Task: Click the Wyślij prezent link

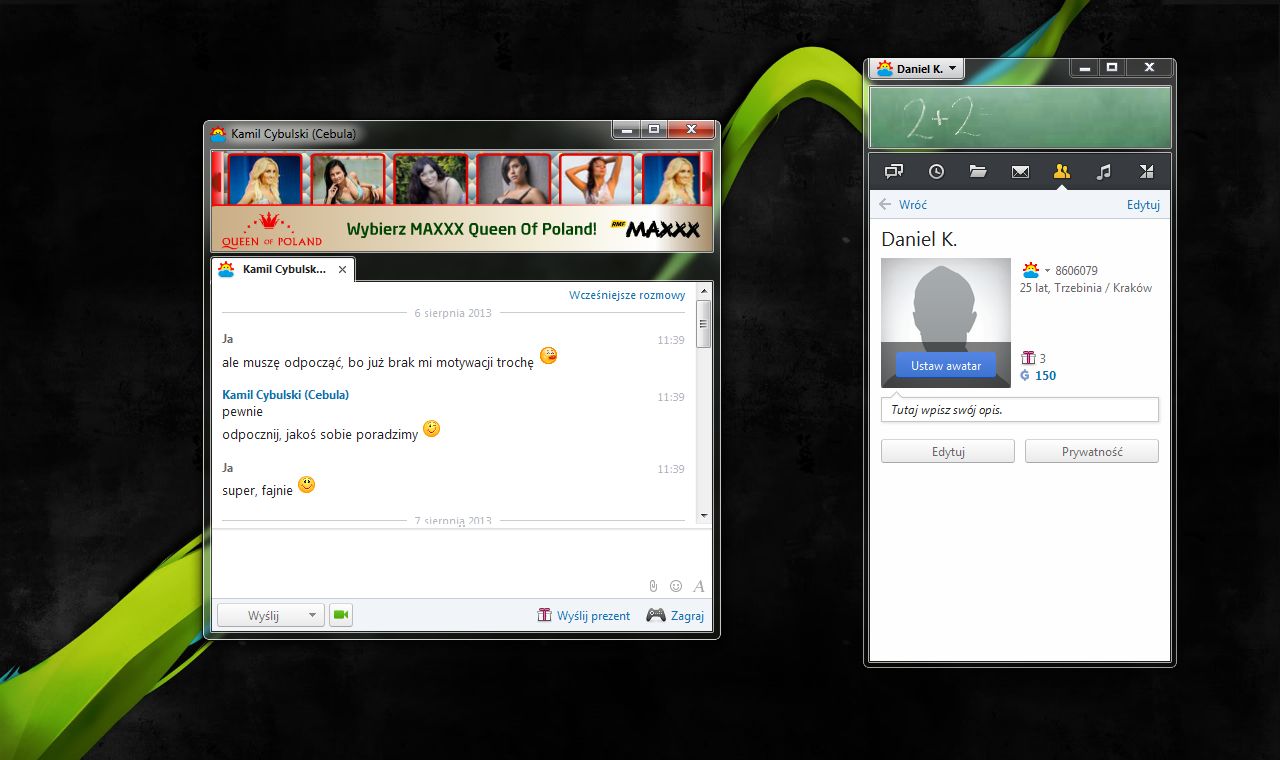Action: [x=594, y=616]
